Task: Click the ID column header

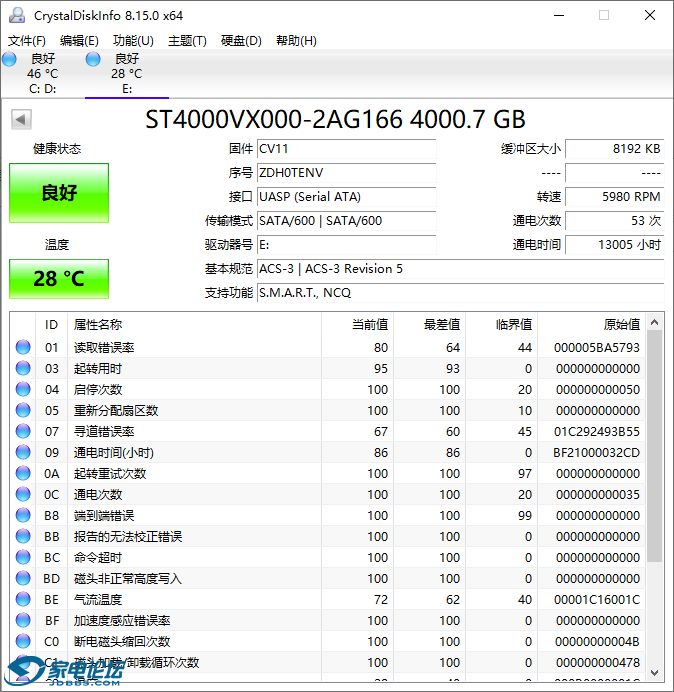Action: click(51, 325)
